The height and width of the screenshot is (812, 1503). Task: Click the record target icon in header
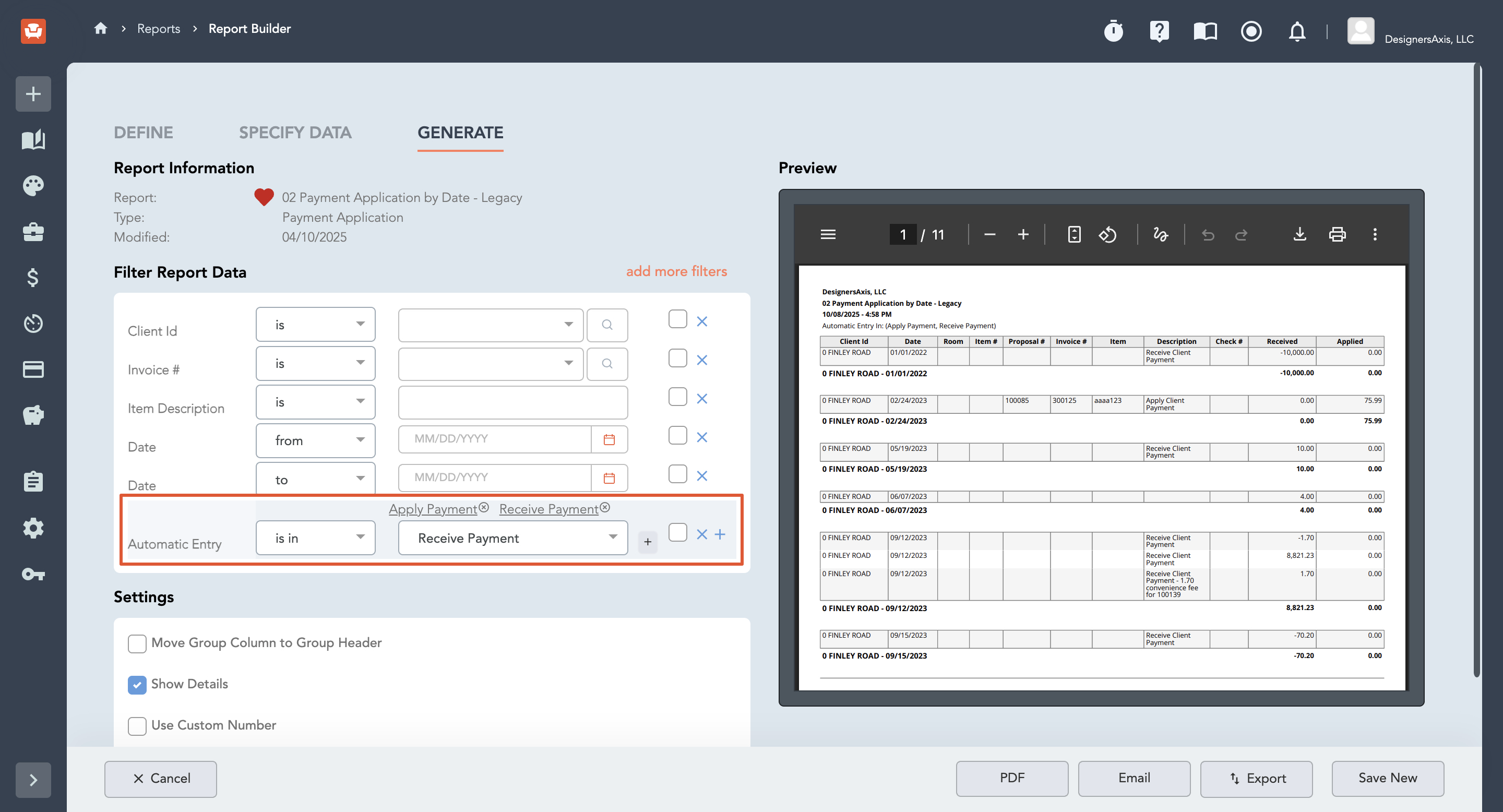1251,30
